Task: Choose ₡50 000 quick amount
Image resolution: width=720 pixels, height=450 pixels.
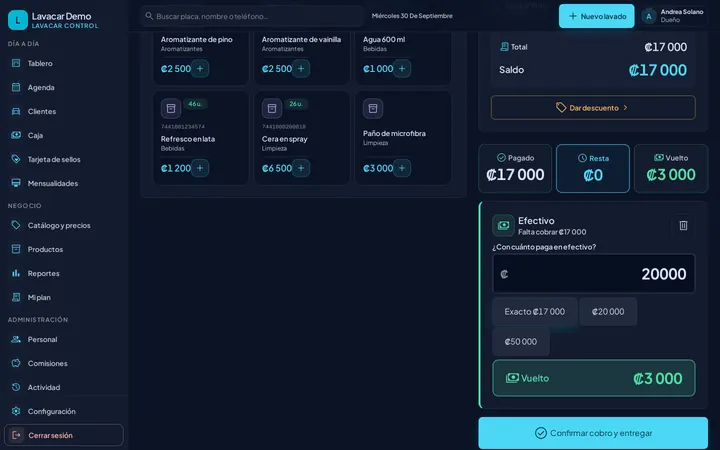Action: (x=521, y=341)
